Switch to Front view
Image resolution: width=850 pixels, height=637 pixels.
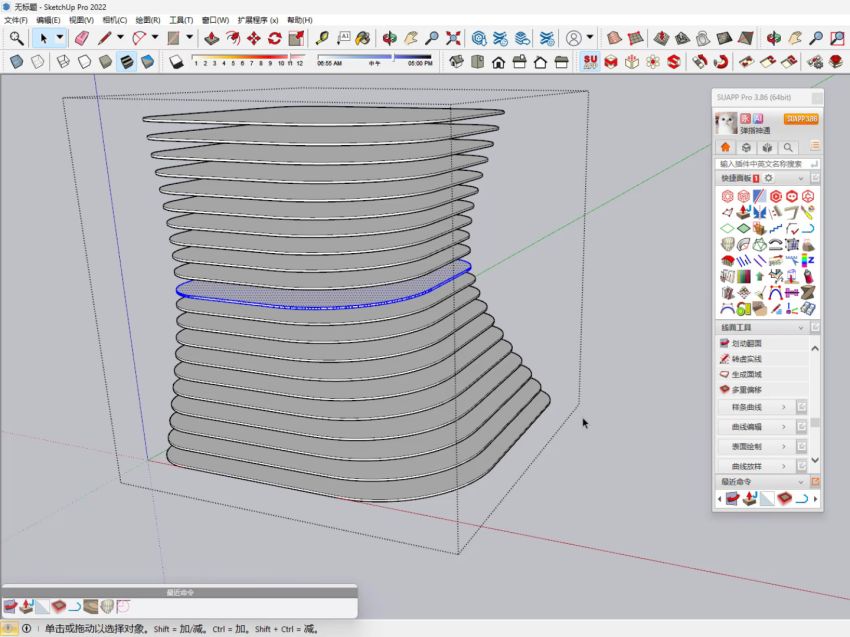498,62
